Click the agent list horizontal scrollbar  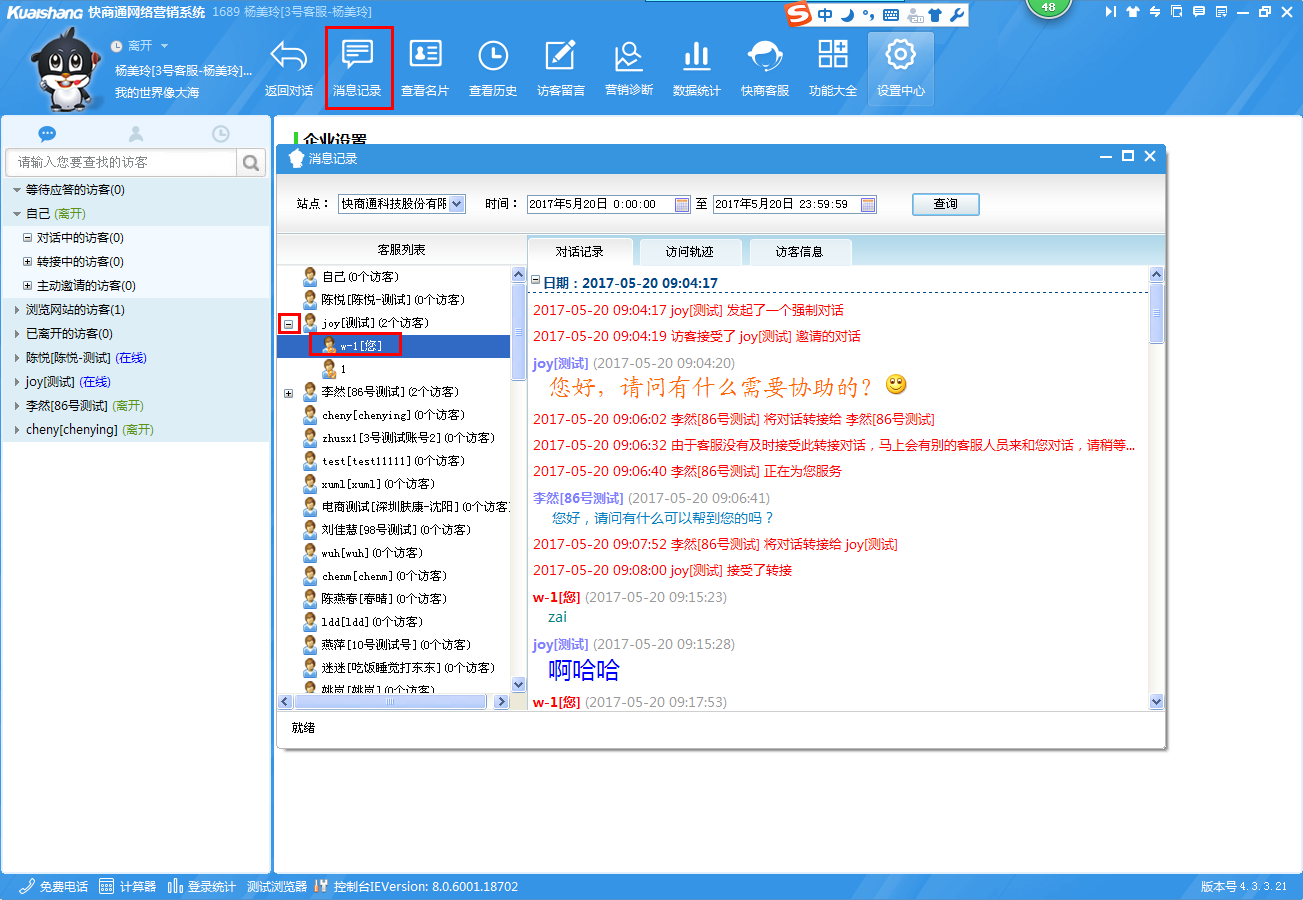pyautogui.click(x=390, y=702)
